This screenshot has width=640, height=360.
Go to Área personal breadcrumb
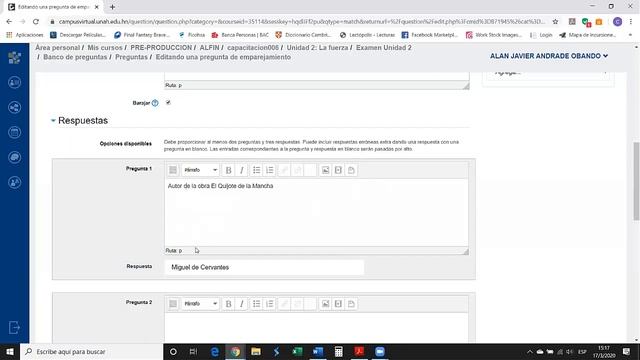pyautogui.click(x=58, y=48)
